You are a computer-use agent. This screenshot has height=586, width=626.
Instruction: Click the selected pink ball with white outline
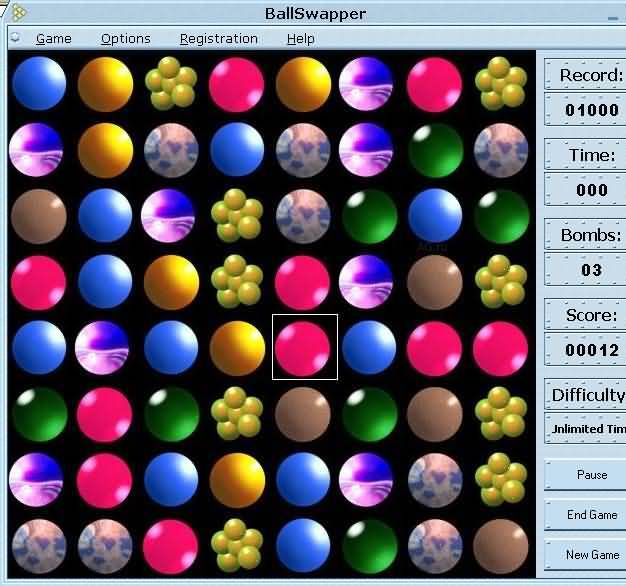pyautogui.click(x=305, y=347)
